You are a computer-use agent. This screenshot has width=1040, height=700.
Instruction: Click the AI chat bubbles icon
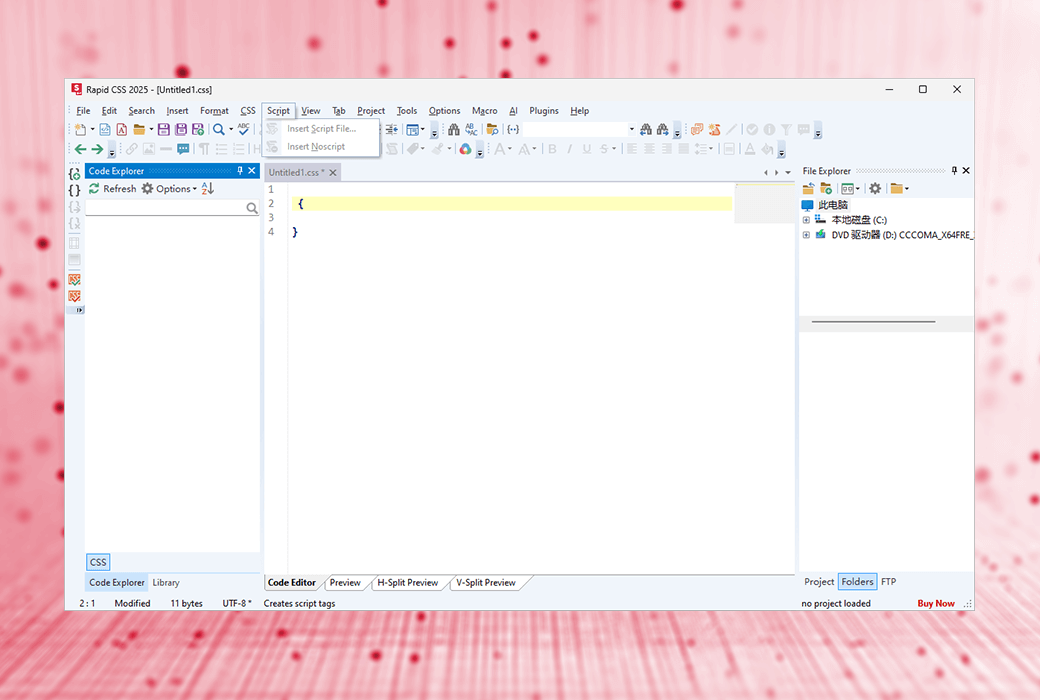[697, 129]
